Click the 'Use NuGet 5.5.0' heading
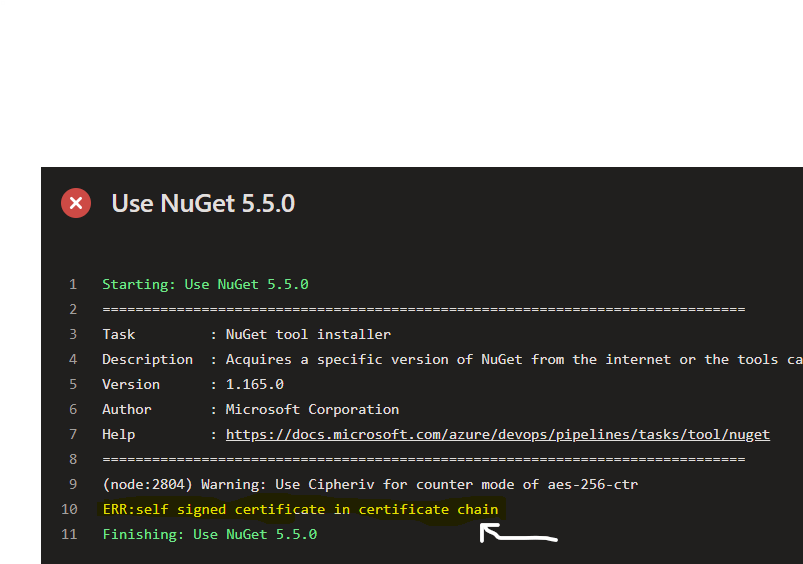Viewport: 803px width, 564px height. [x=203, y=203]
